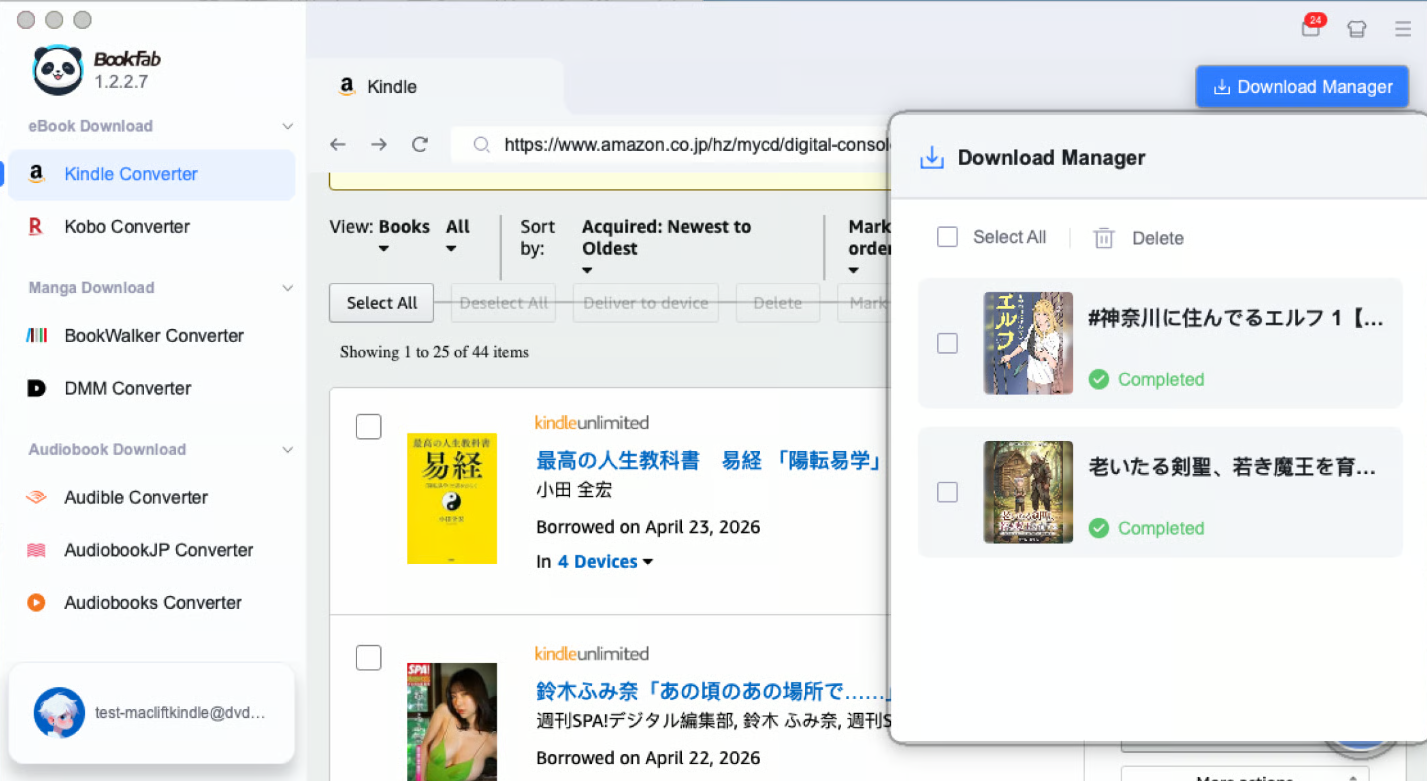Expand the In 4 Devices dropdown
Viewport: 1427px width, 781px height.
pyautogui.click(x=604, y=562)
